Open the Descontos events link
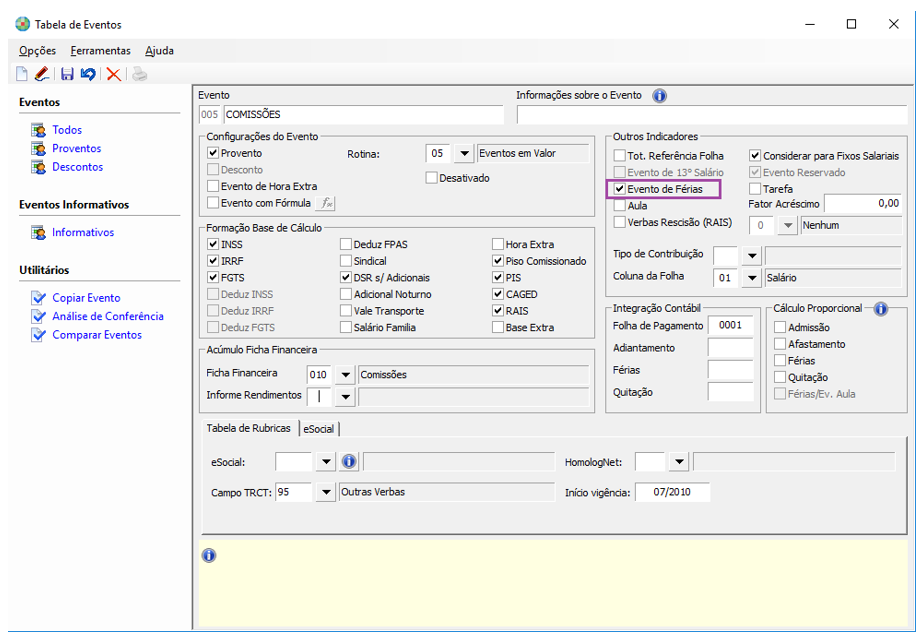 pos(78,167)
